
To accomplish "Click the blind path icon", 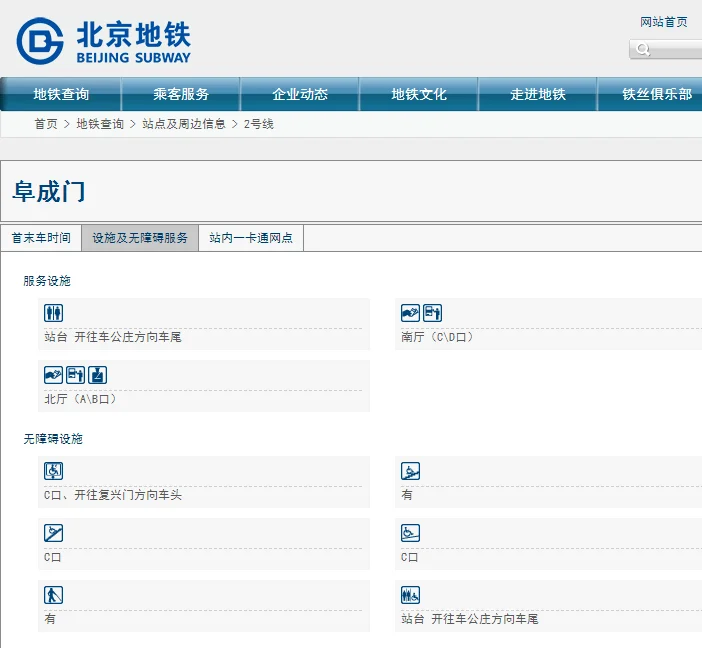I will click(x=53, y=595).
